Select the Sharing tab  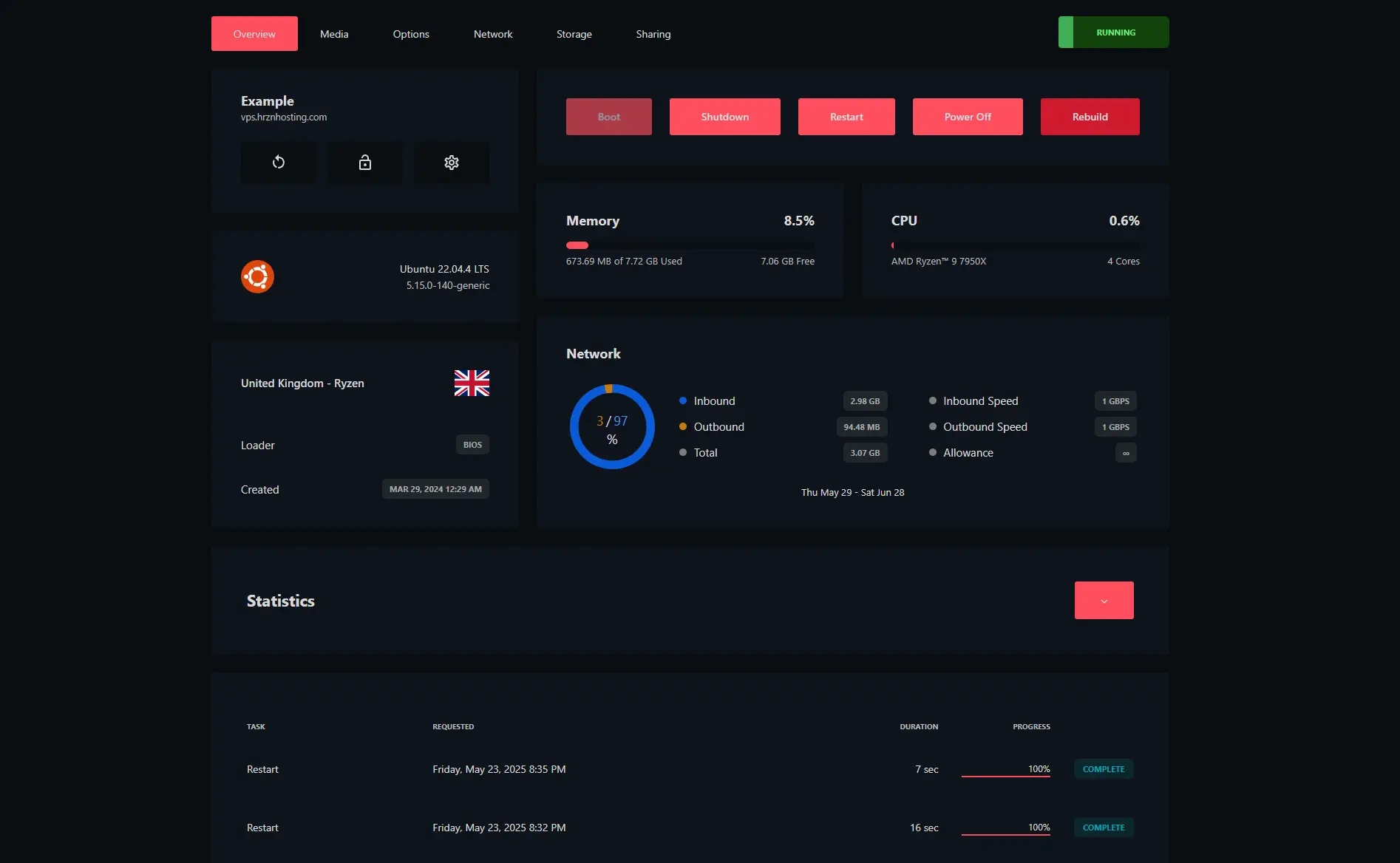coord(653,34)
